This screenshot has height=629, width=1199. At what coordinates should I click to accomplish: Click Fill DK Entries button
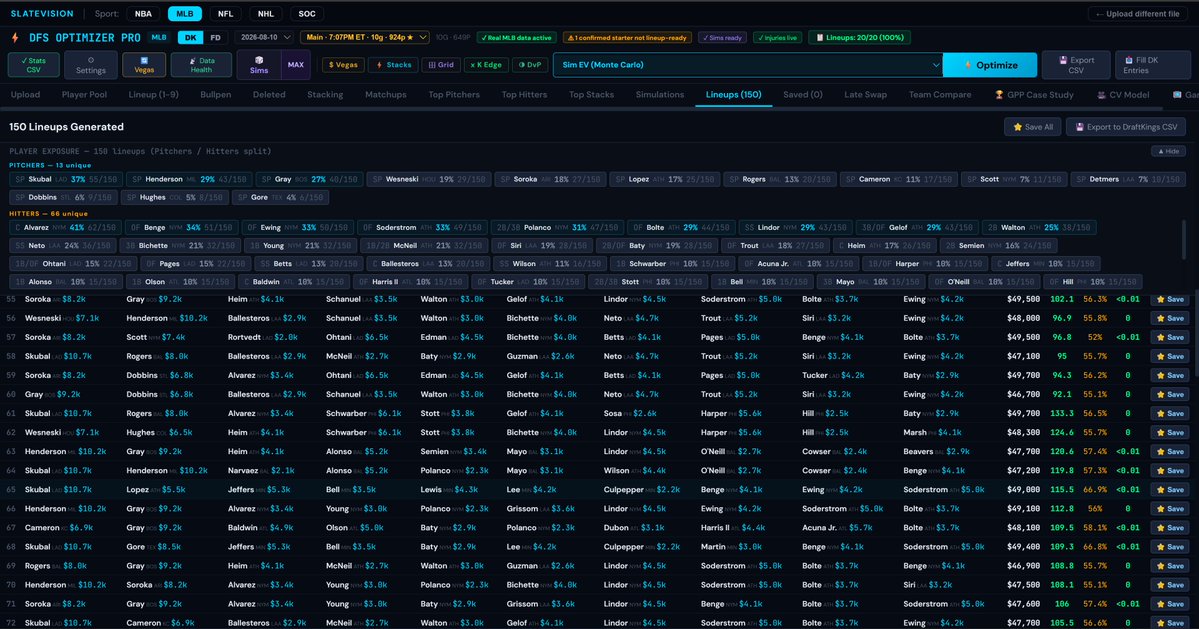coord(1152,65)
